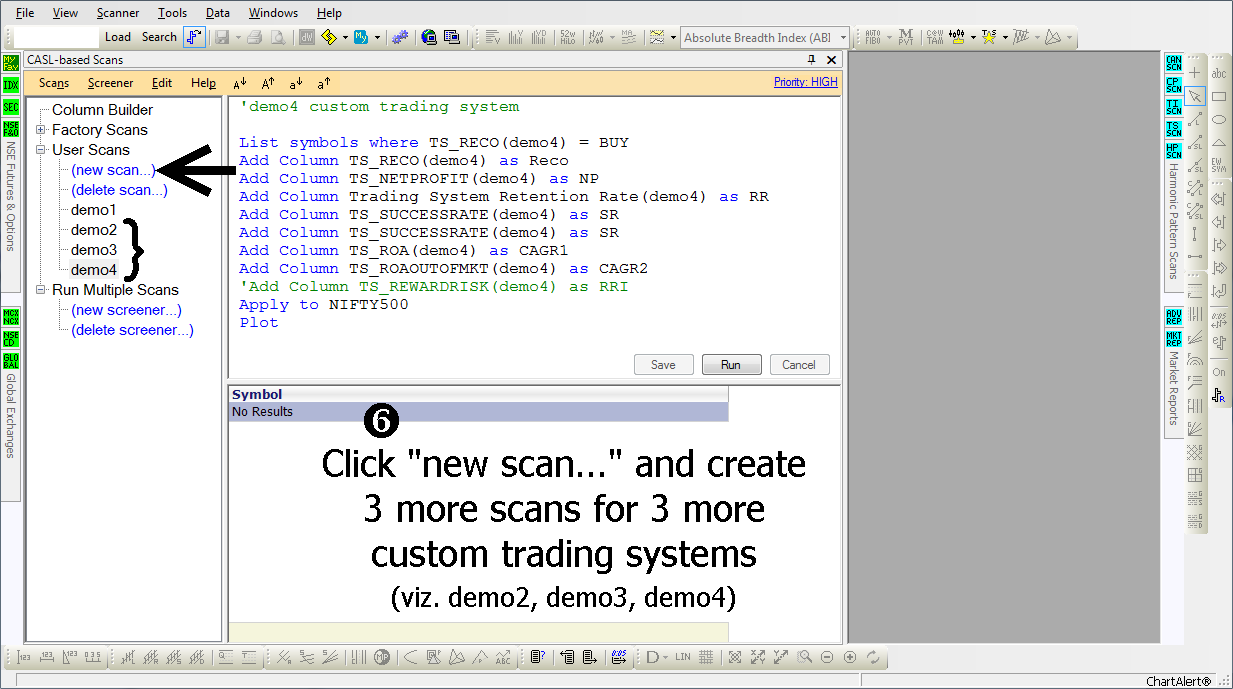This screenshot has height=689, width=1233.
Task: Select the abc text annotation tool
Action: point(1219,73)
